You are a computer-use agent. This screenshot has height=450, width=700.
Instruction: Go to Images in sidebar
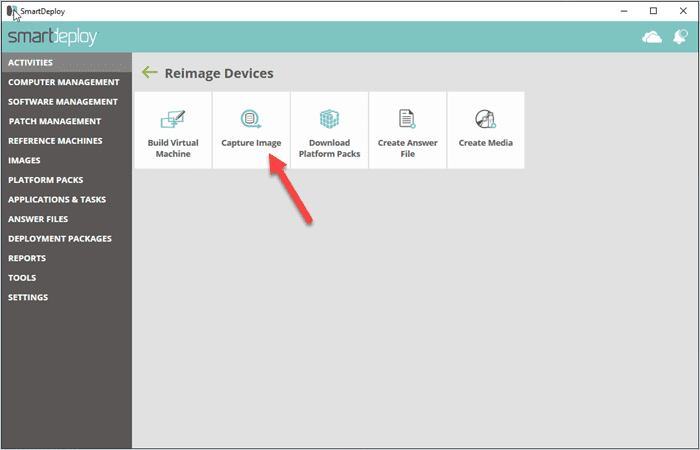[x=66, y=161]
